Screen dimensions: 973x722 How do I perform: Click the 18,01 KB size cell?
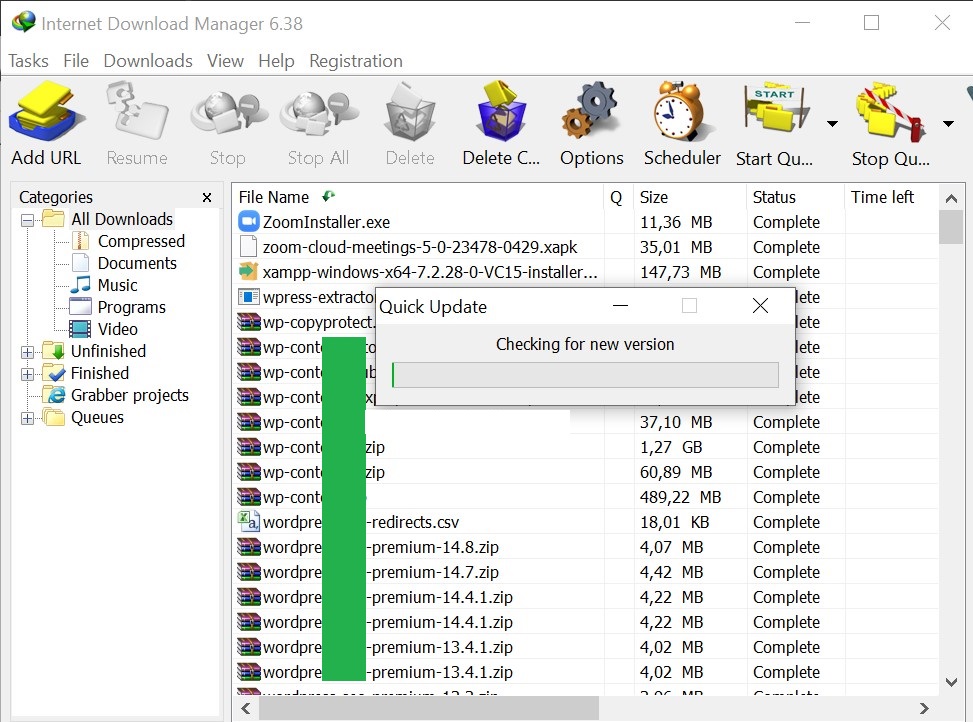(x=675, y=522)
